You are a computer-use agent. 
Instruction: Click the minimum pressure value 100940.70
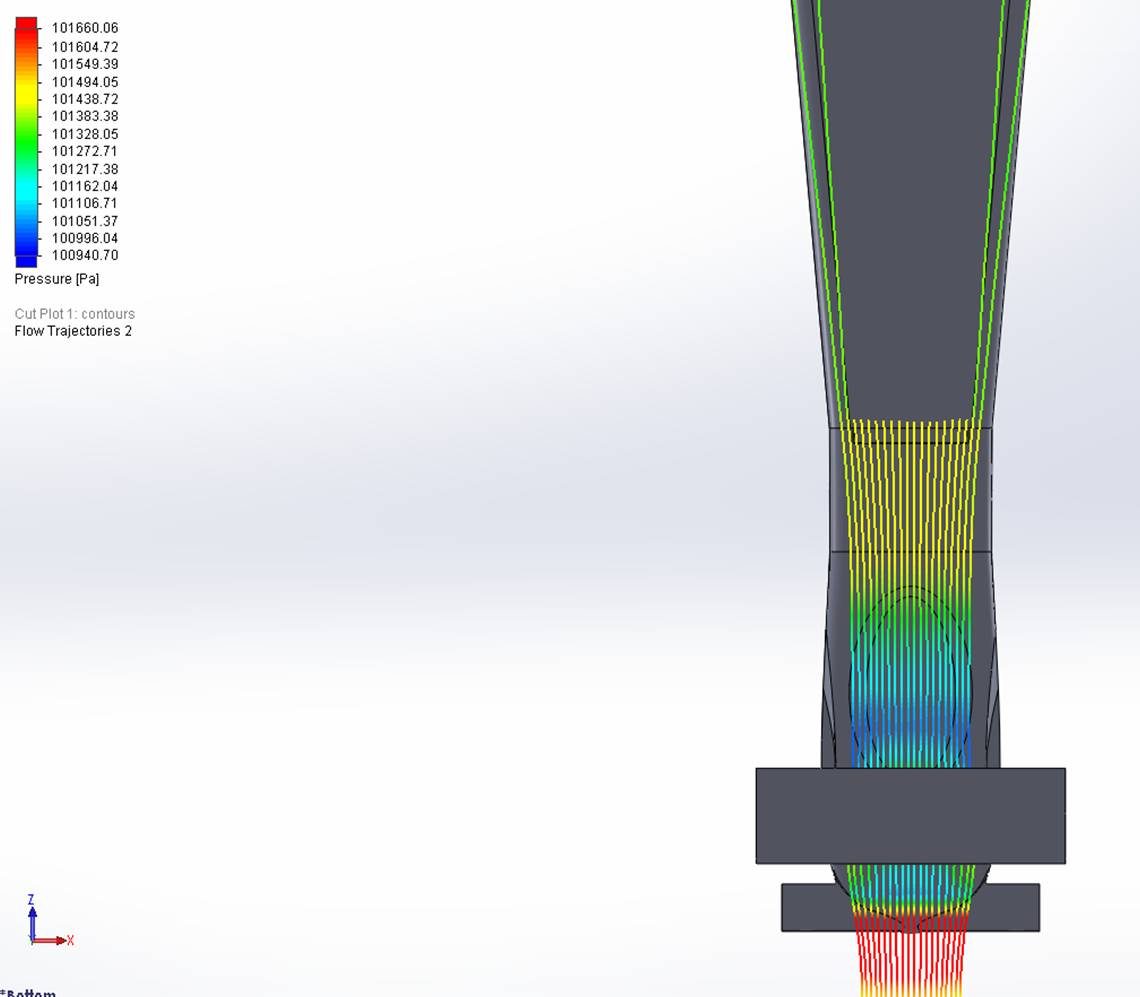click(x=85, y=255)
